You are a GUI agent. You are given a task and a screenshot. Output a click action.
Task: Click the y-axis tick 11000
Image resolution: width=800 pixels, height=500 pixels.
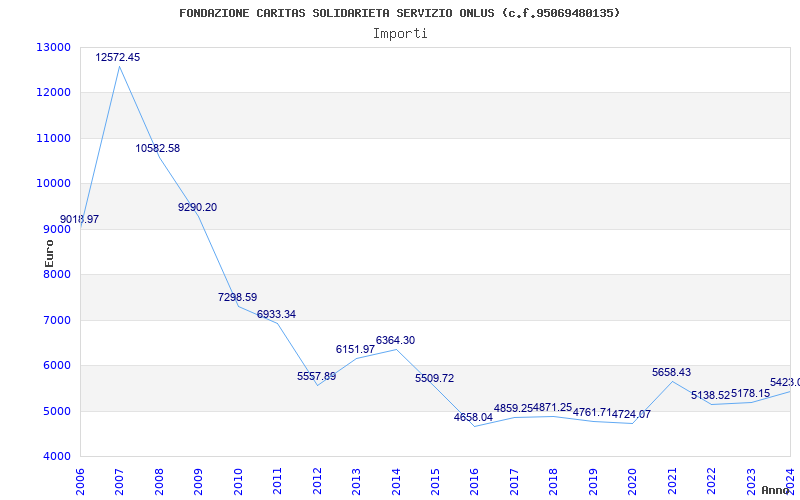point(53,138)
